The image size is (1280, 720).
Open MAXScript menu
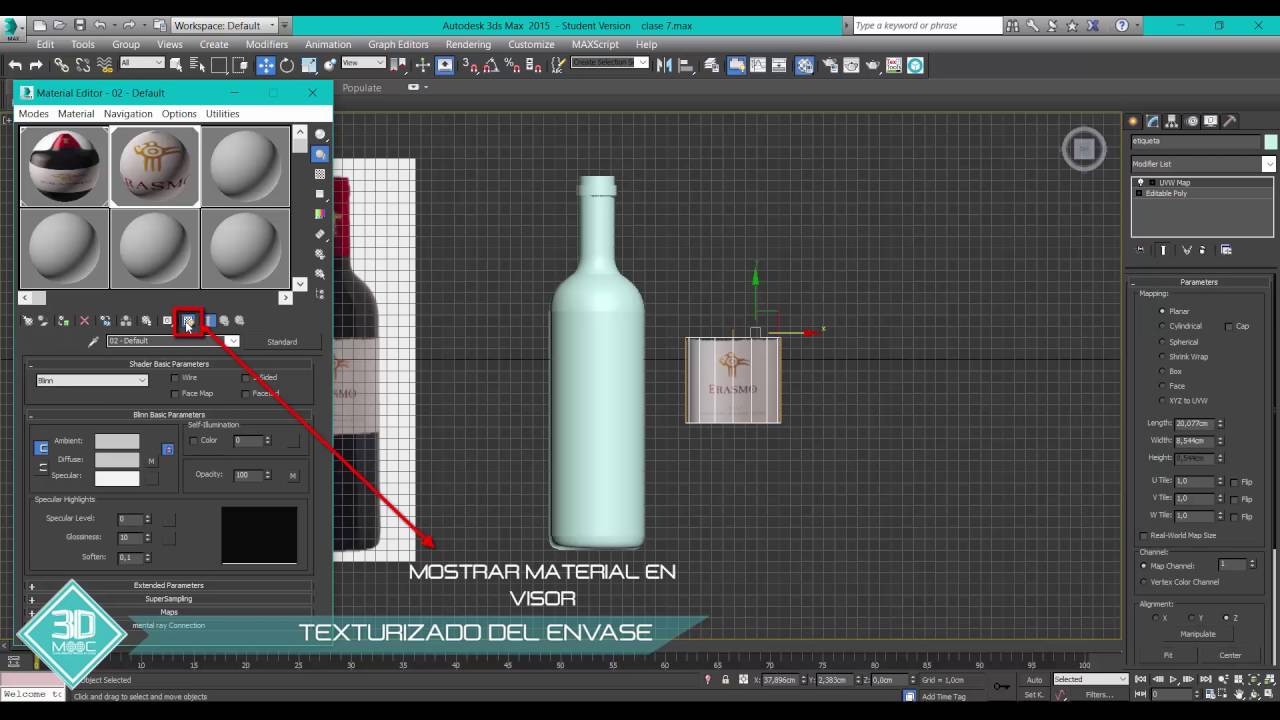click(595, 44)
